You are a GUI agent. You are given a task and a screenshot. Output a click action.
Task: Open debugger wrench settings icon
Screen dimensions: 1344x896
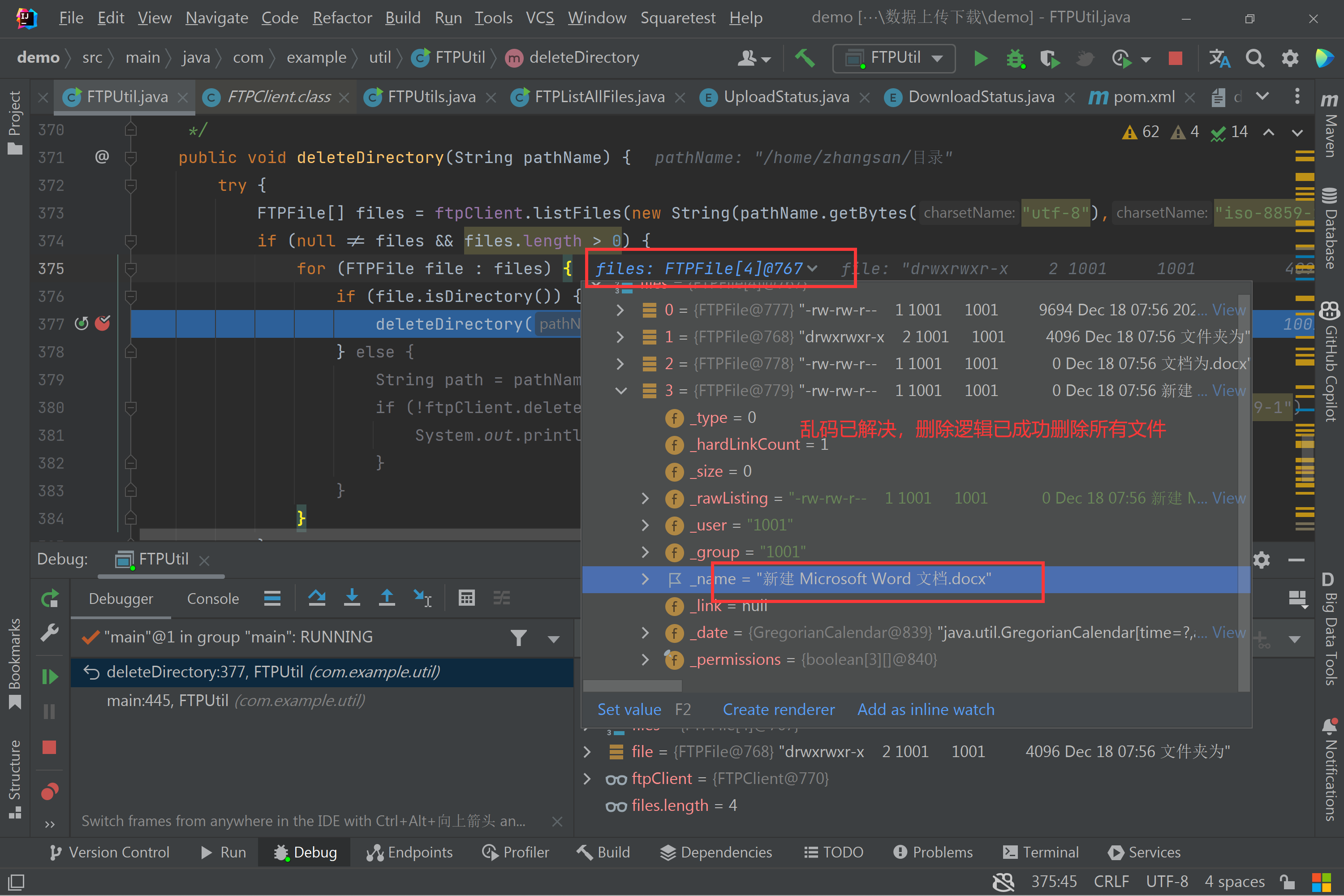[x=50, y=633]
